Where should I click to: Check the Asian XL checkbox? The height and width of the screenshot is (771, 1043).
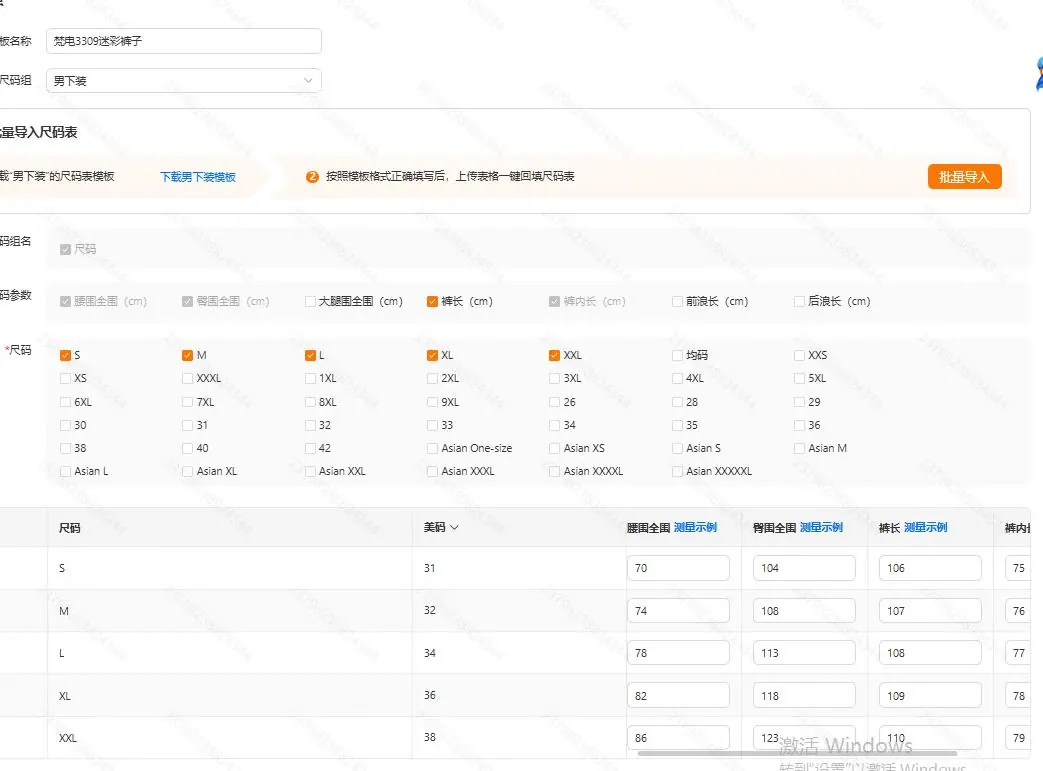[x=188, y=471]
